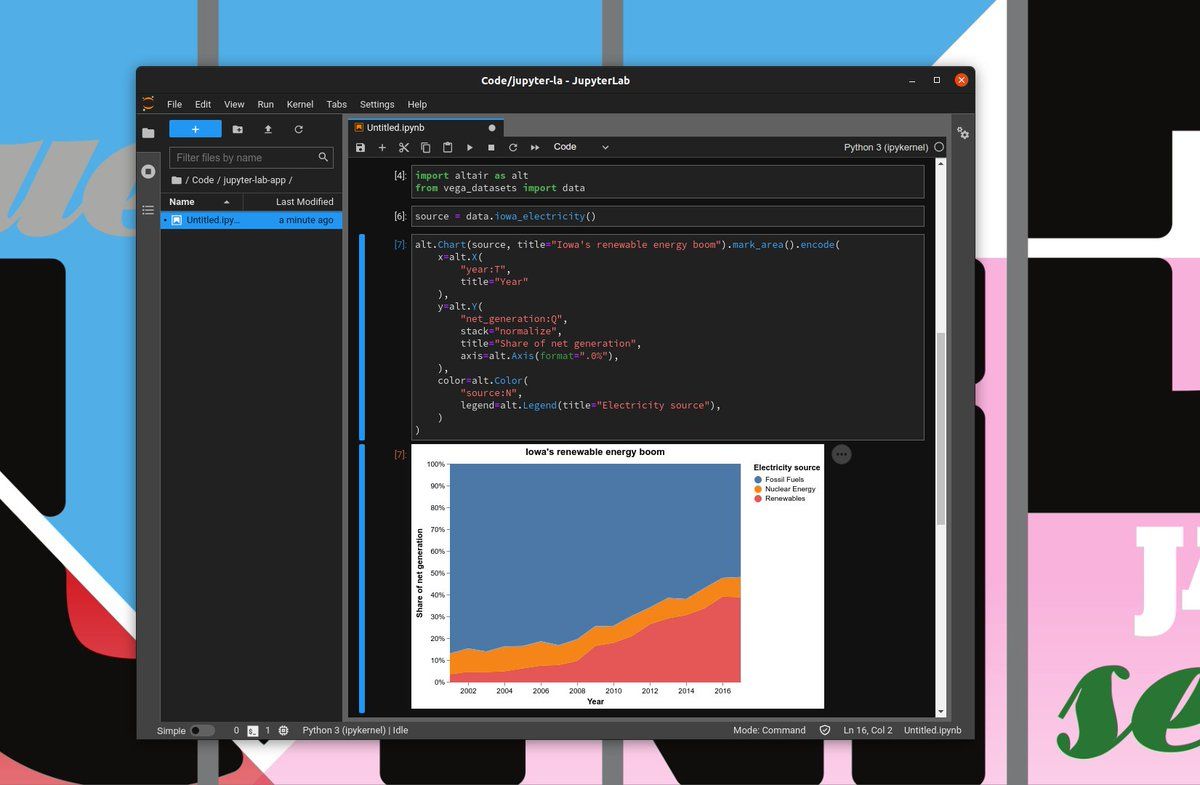This screenshot has height=785, width=1200.
Task: Click the Filter files by name field
Action: [245, 158]
